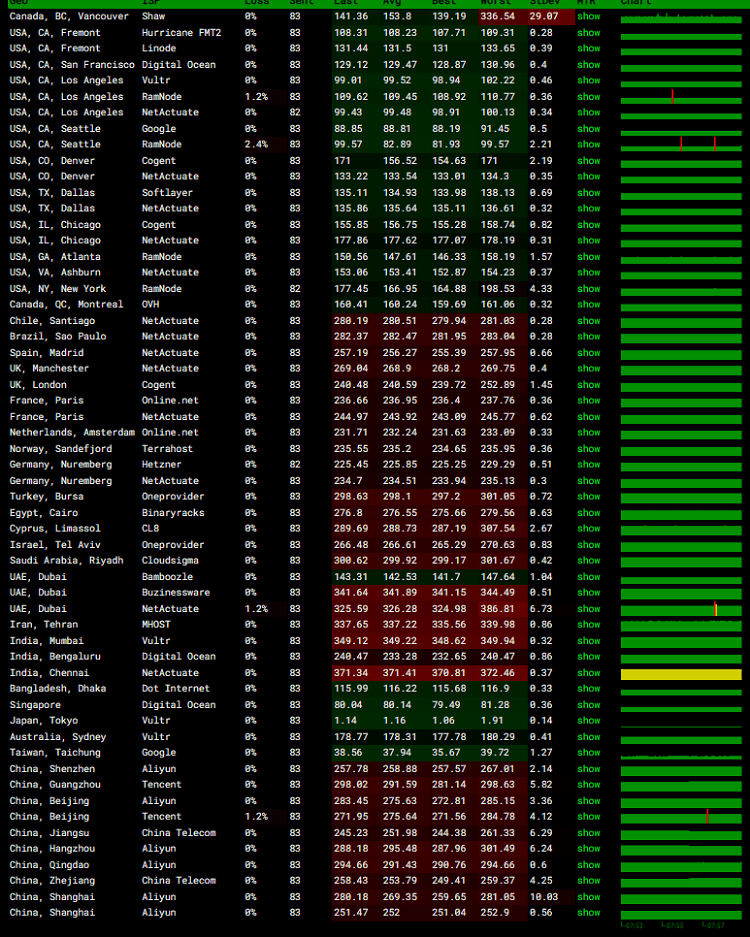Click show link for Japan Tokyo Vultr
Viewport: 750px width, 937px height.
pos(589,720)
